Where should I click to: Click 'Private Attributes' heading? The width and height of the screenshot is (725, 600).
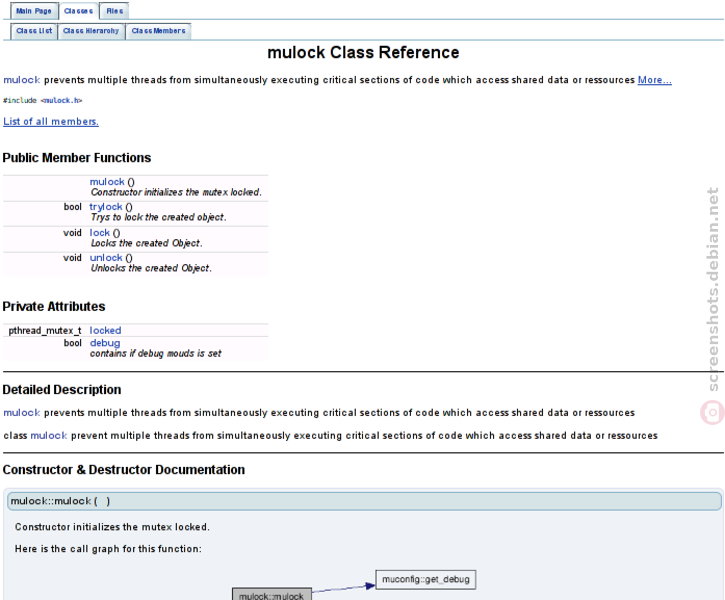(x=54, y=307)
